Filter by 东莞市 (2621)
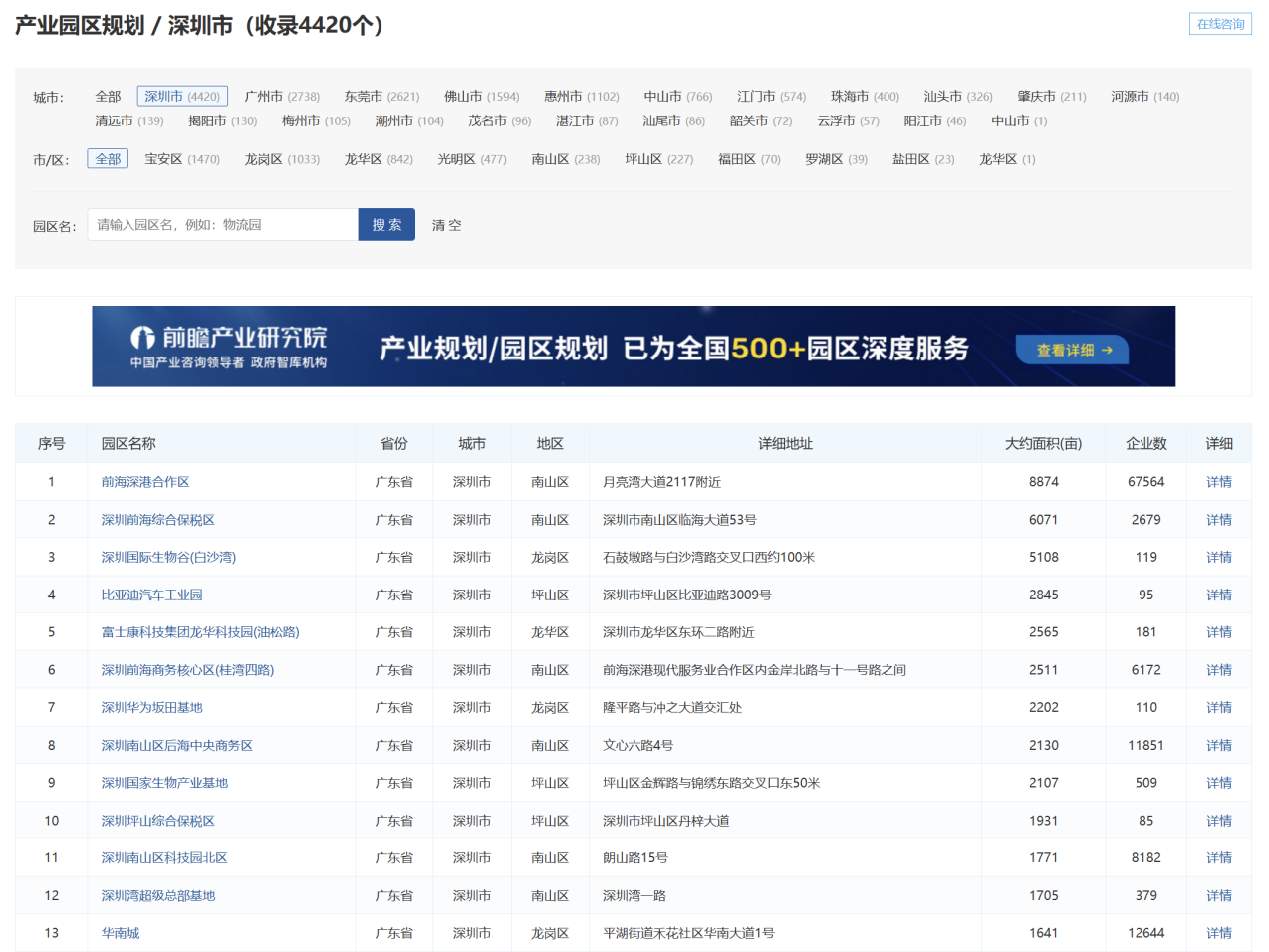This screenshot has height=952, width=1269. click(x=381, y=97)
